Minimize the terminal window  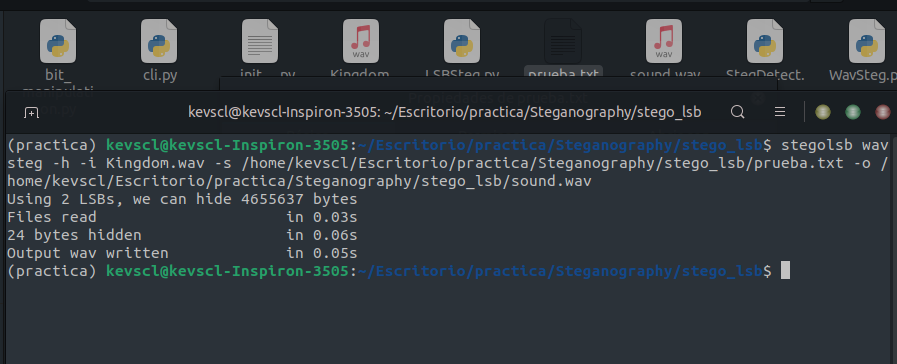point(823,112)
